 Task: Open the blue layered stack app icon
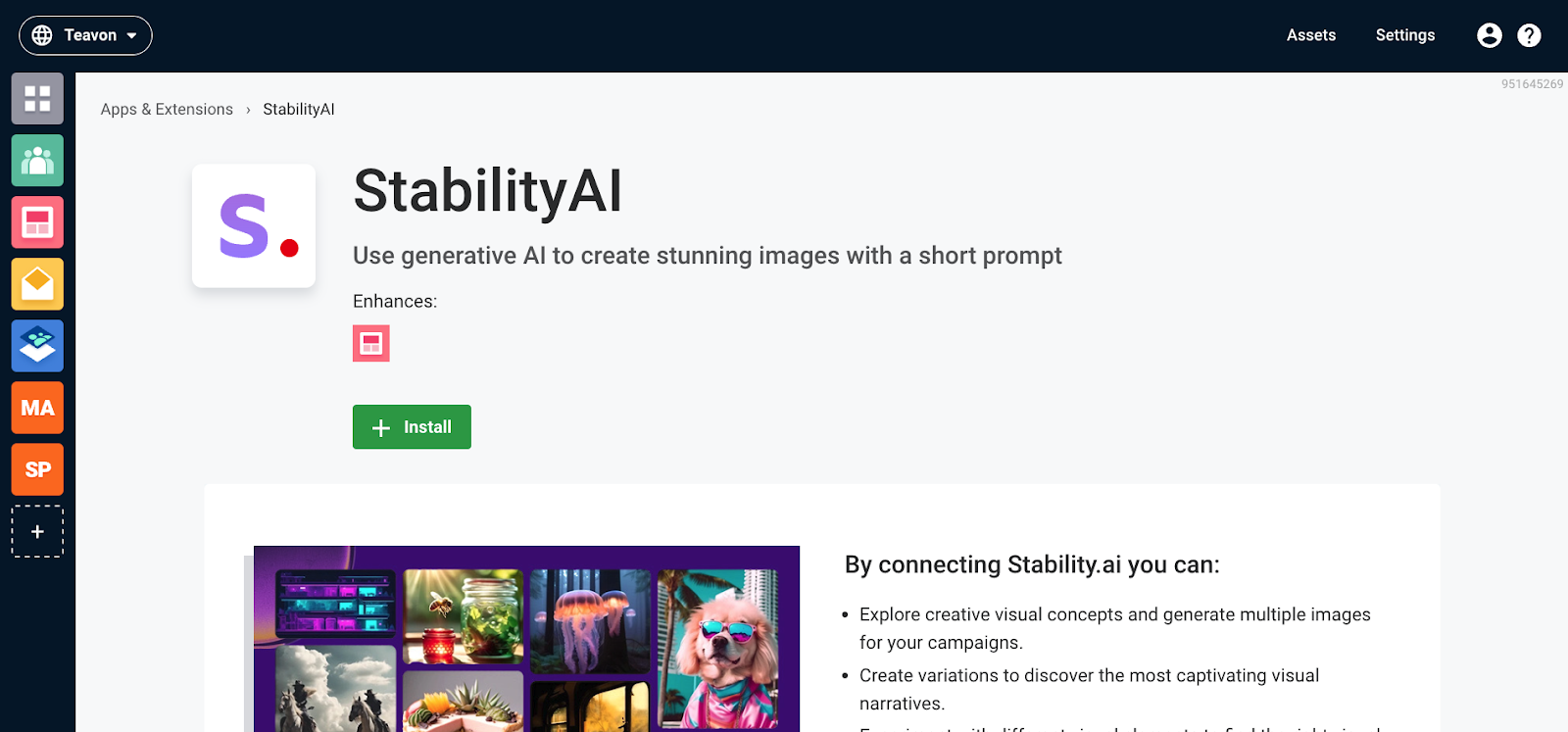37,346
